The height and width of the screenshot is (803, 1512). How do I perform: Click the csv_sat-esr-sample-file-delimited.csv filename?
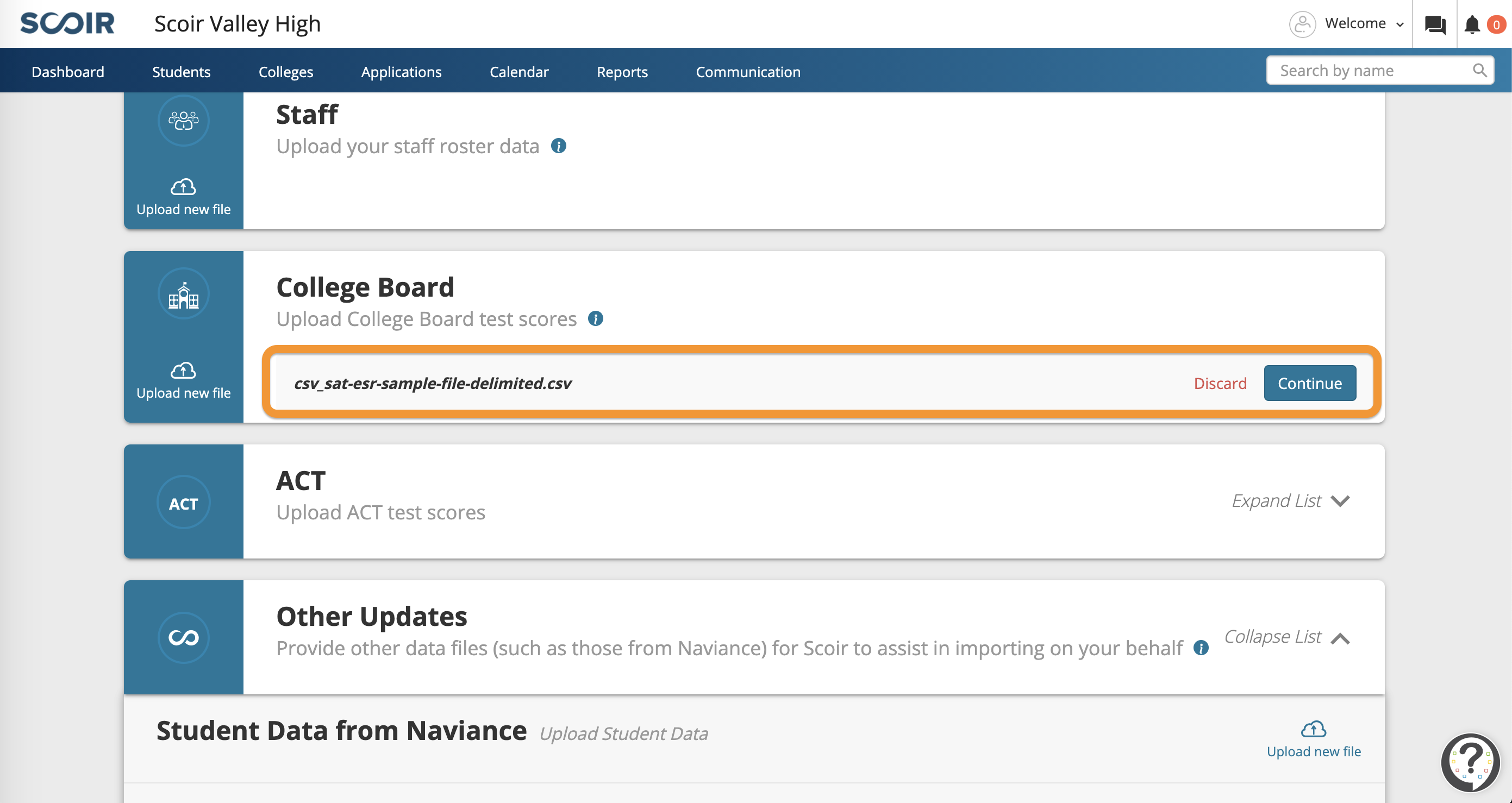[x=432, y=383]
